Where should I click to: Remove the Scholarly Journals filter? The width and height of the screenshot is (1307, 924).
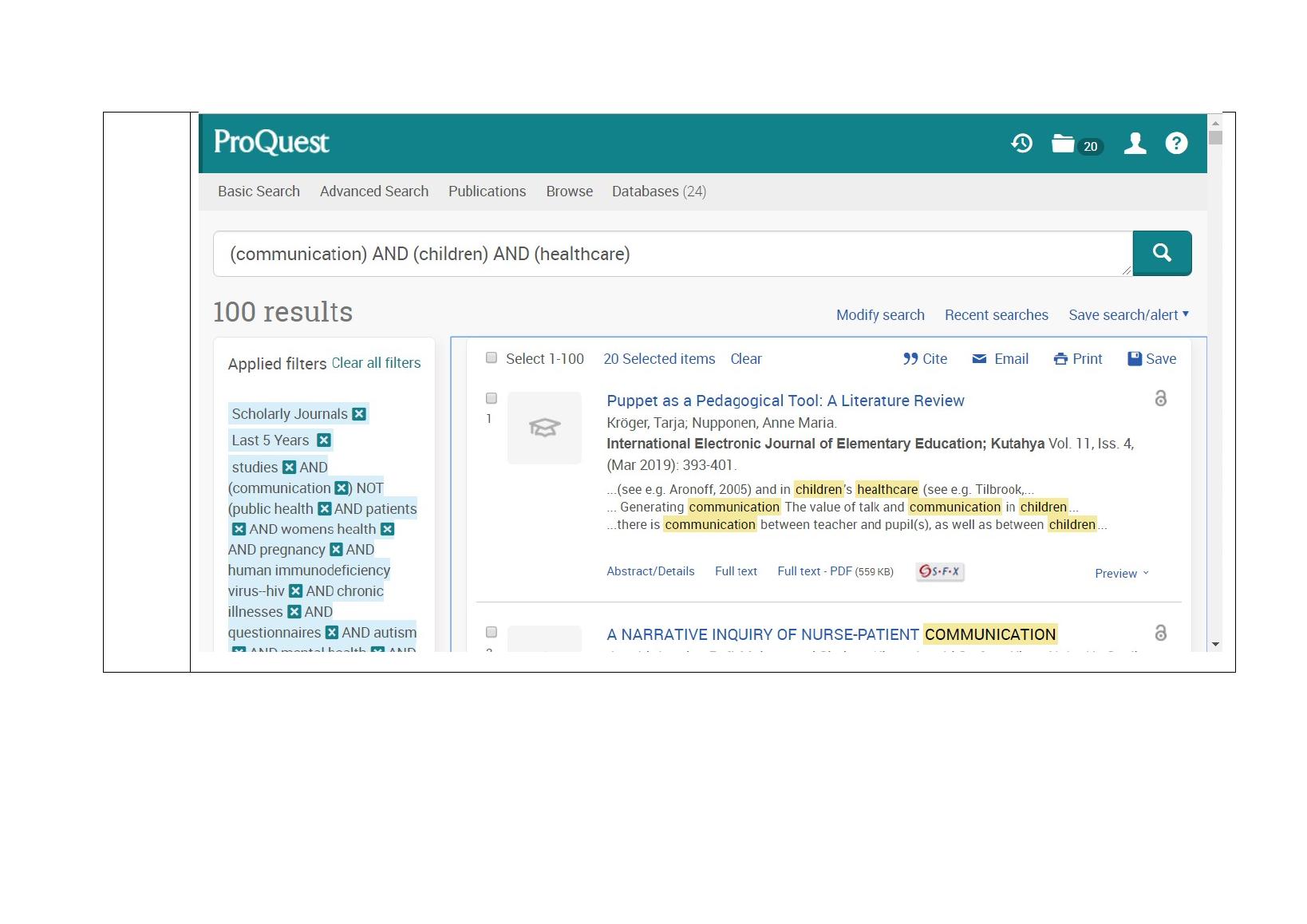(x=359, y=414)
